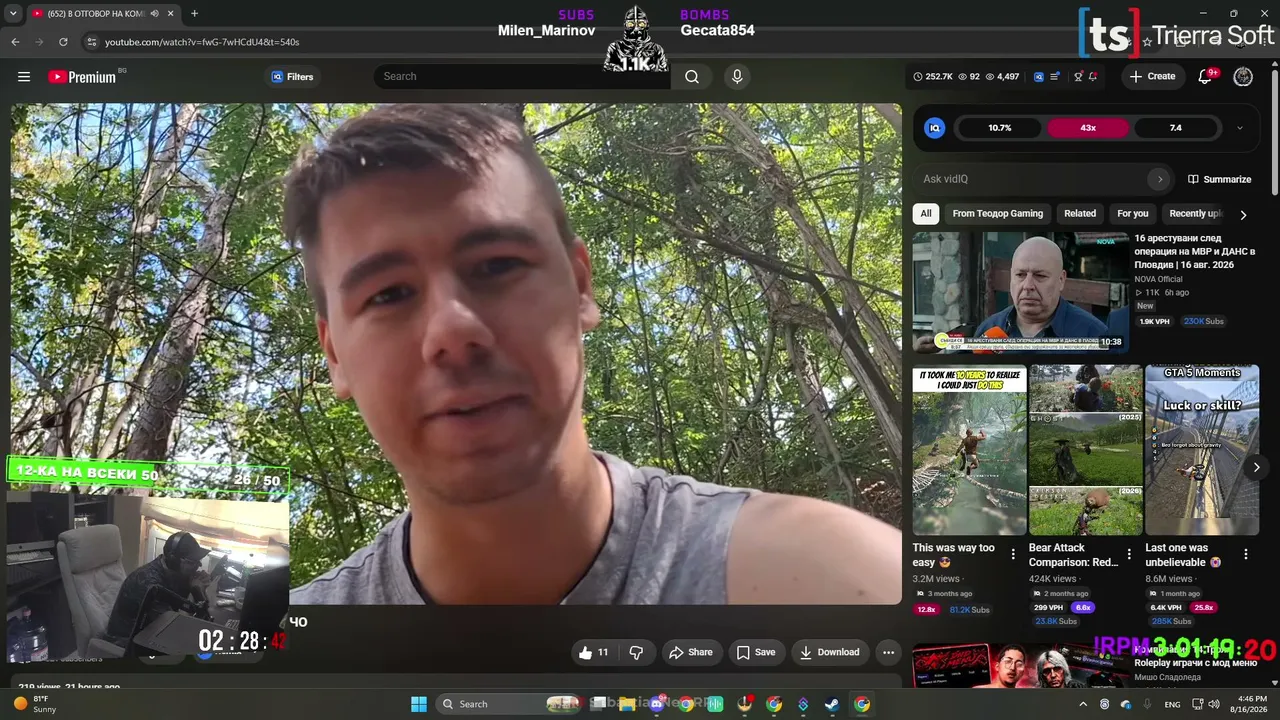Open vidIQ alerts bell in stats bar
Screen dimensions: 1280x720
(1093, 77)
